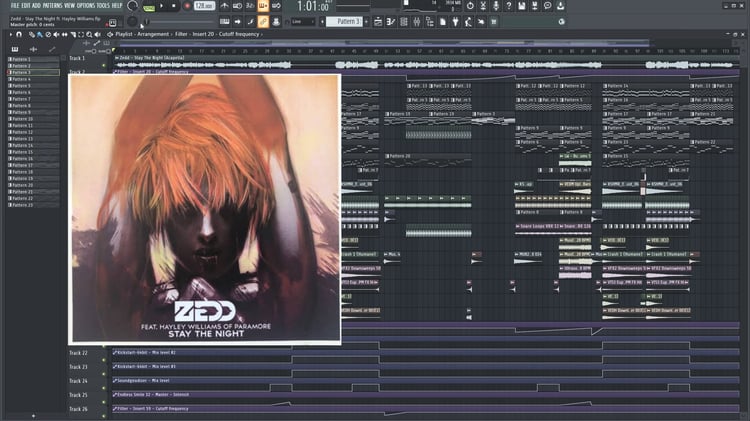Open the OPTIONS menu
The image size is (750, 421).
click(x=86, y=6)
